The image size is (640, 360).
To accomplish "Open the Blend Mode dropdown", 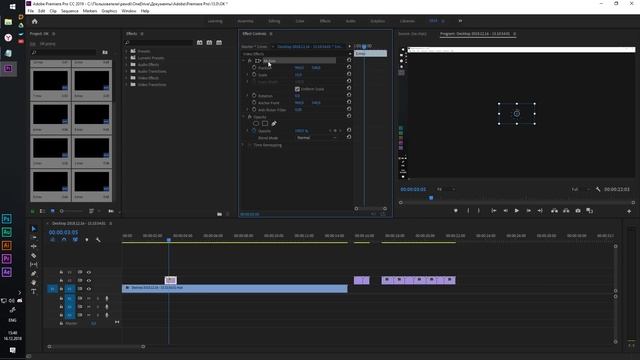I will click(317, 138).
